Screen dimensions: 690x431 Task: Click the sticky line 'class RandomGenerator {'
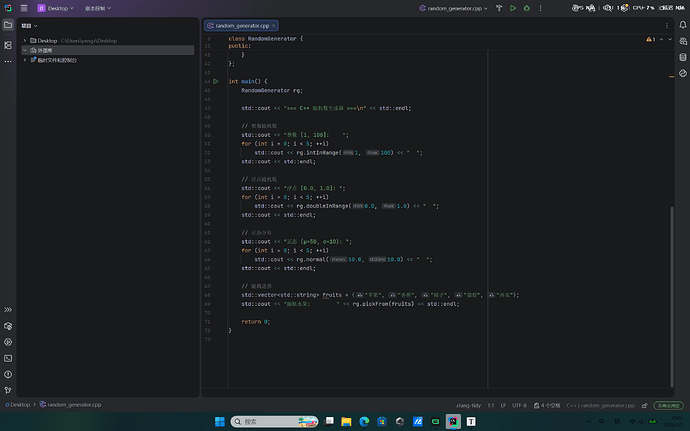pyautogui.click(x=265, y=39)
